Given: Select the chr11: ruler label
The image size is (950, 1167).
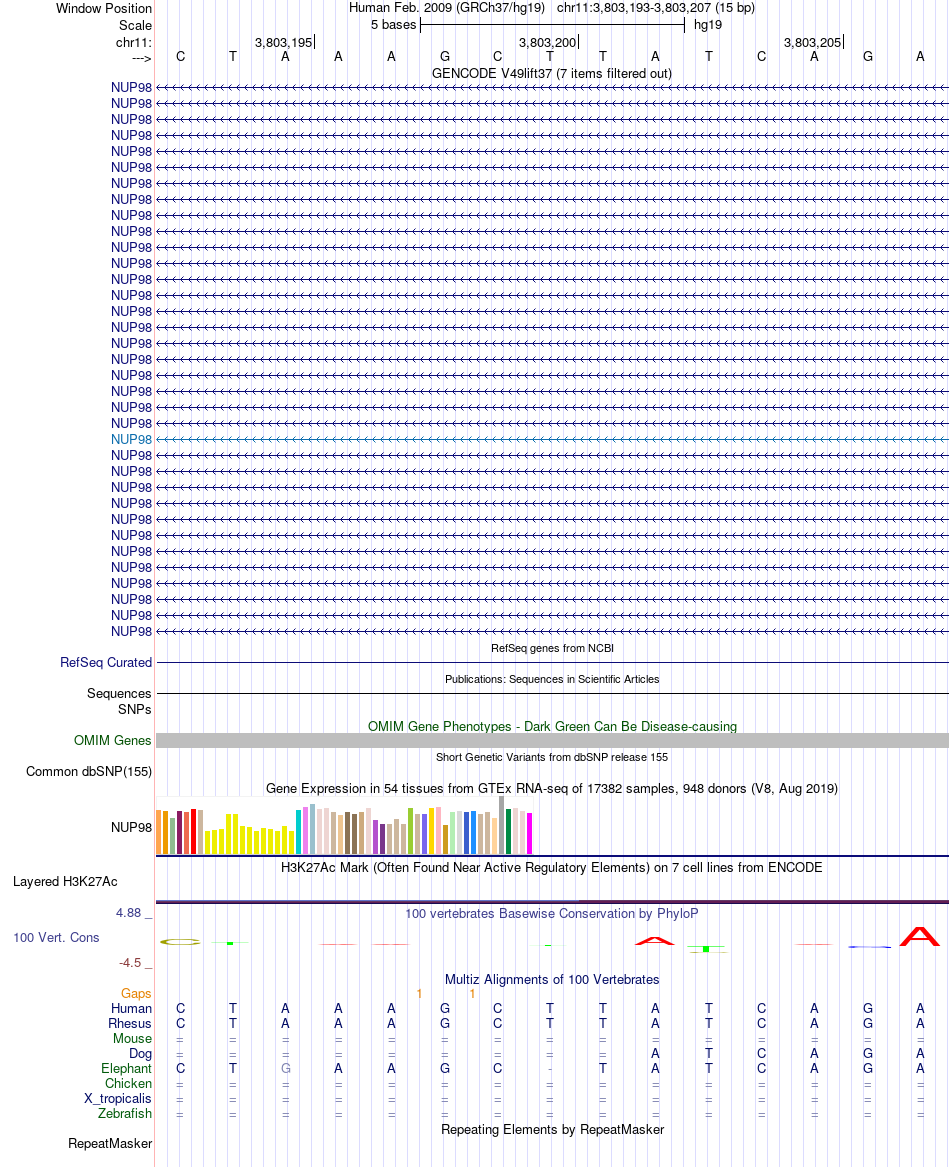Looking at the screenshot, I should (x=133, y=42).
